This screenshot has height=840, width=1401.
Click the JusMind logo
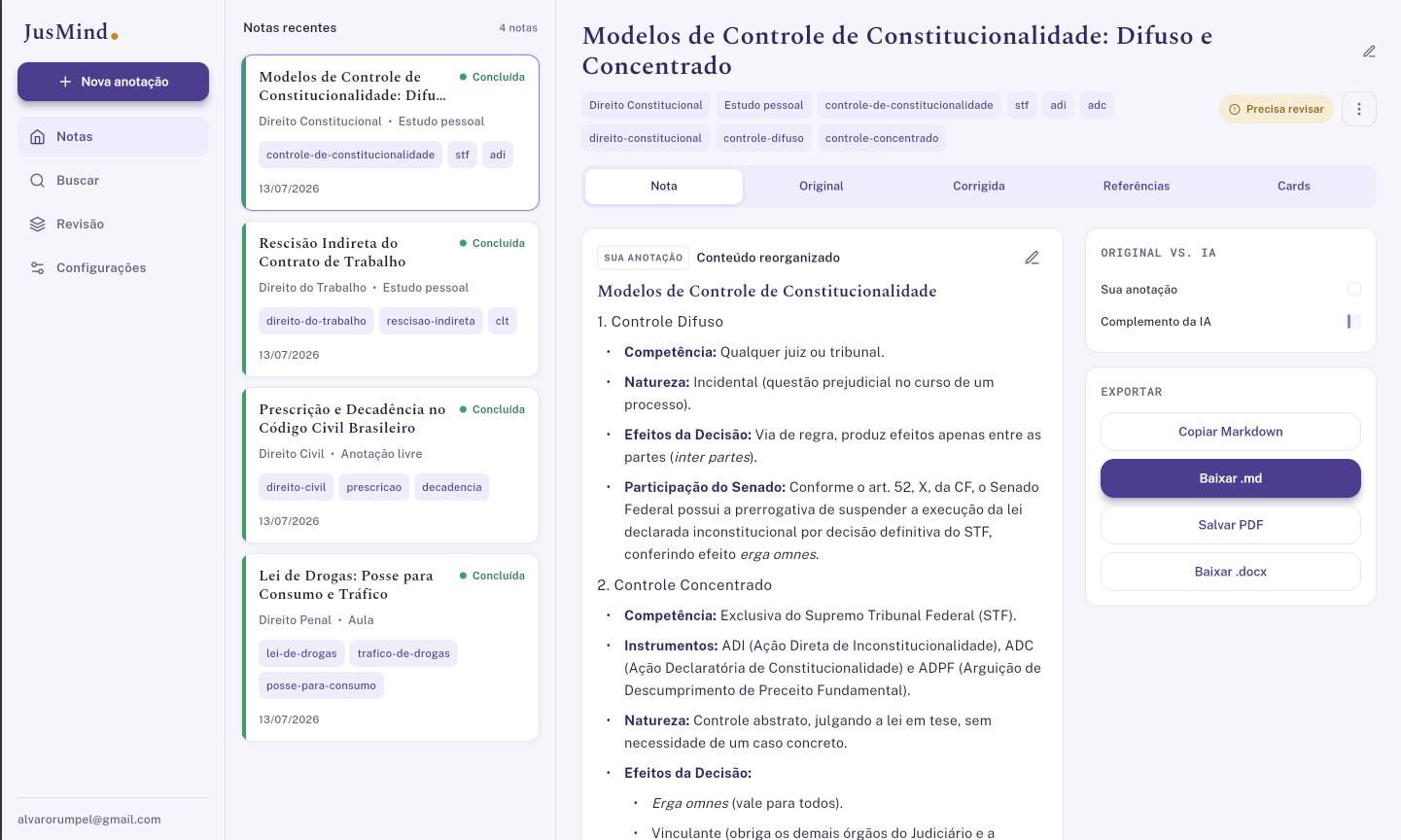[x=71, y=32]
